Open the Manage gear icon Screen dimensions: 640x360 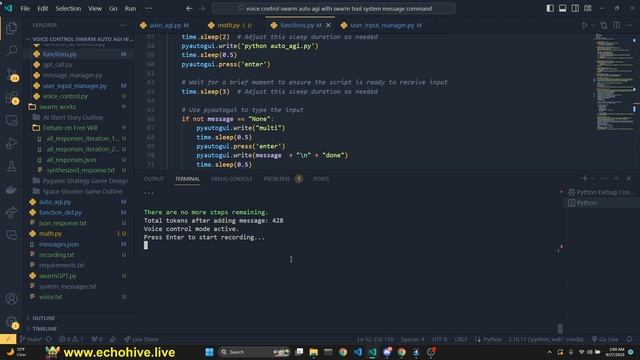[11, 322]
